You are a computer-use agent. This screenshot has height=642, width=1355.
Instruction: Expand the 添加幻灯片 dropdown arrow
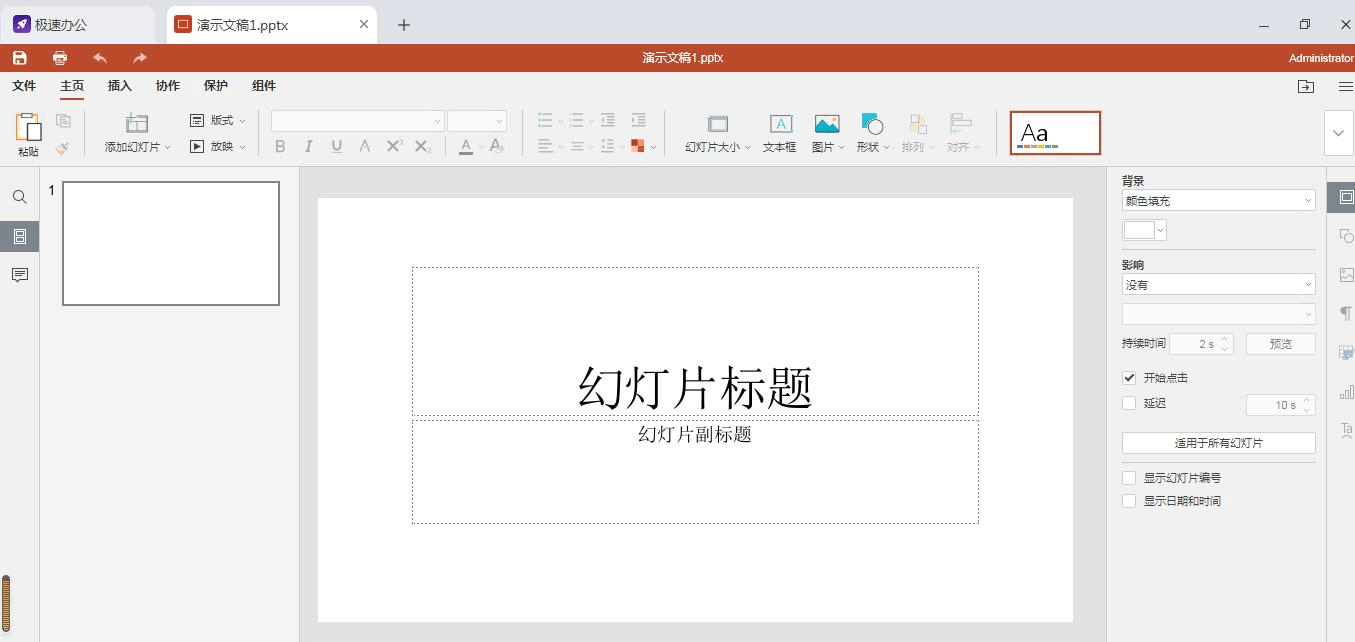click(x=166, y=146)
